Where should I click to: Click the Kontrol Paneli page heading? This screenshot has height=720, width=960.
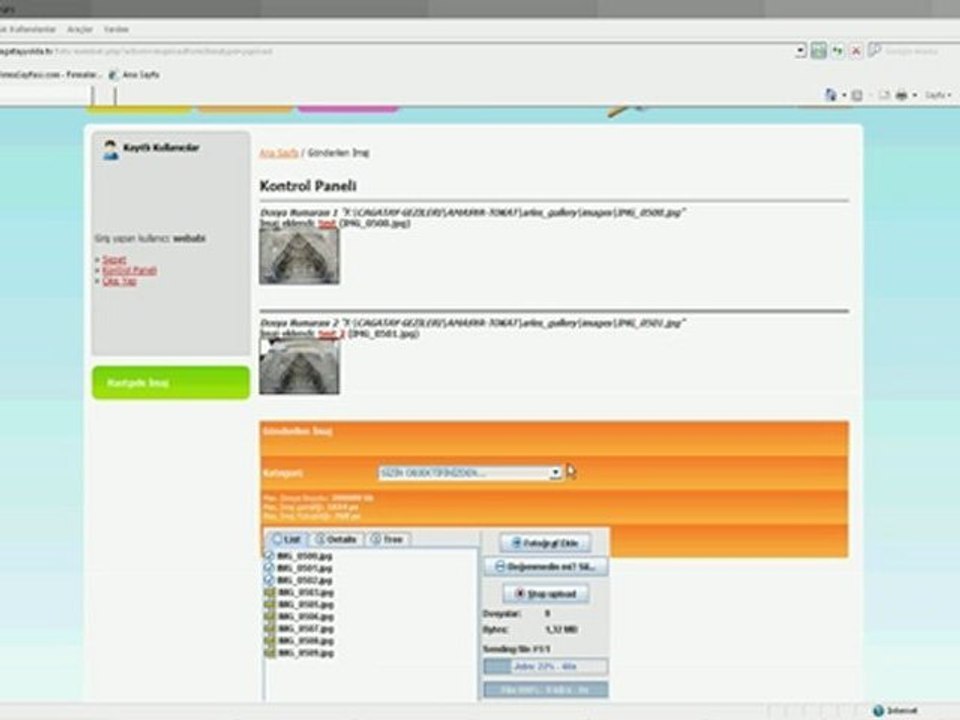tap(308, 186)
